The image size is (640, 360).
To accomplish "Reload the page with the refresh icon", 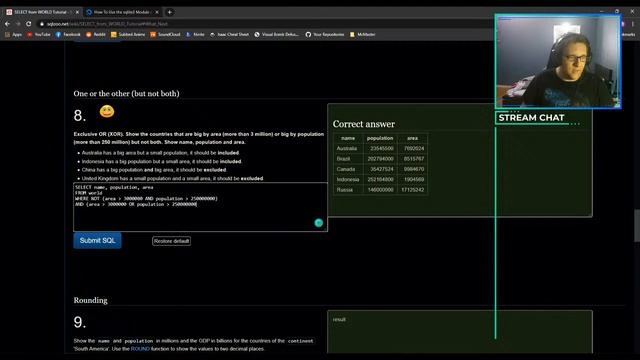I will click(x=29, y=24).
